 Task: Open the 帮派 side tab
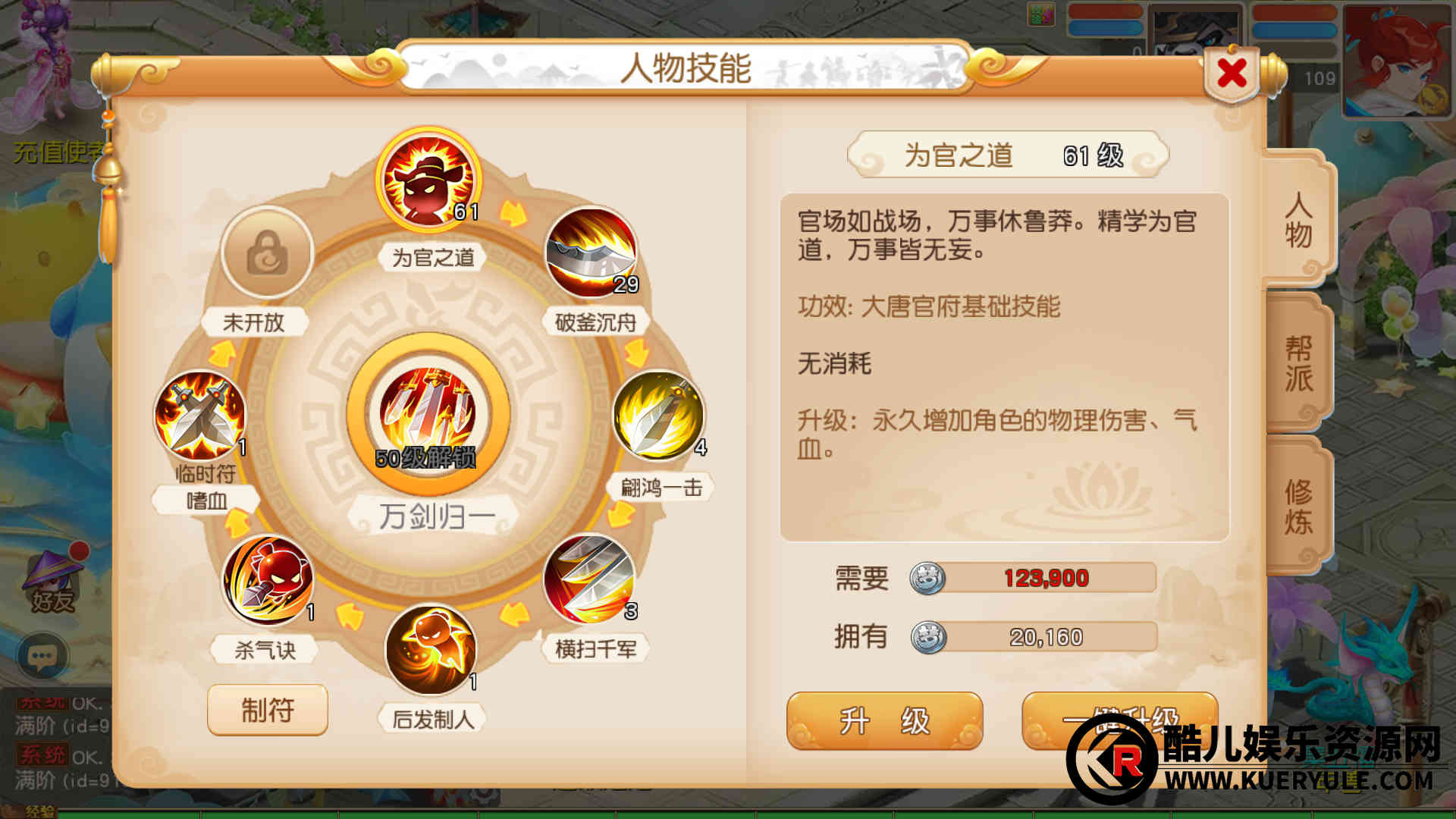coord(1299,364)
